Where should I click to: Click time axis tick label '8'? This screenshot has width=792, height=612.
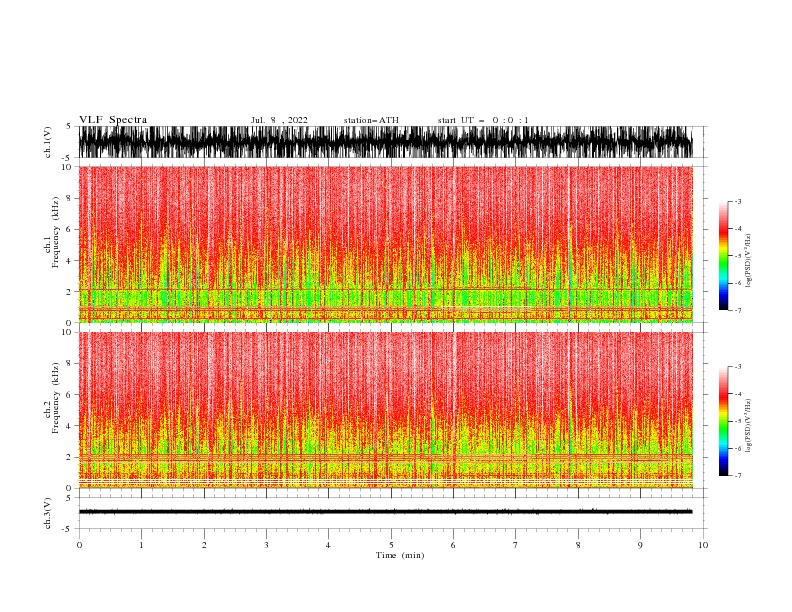(578, 545)
